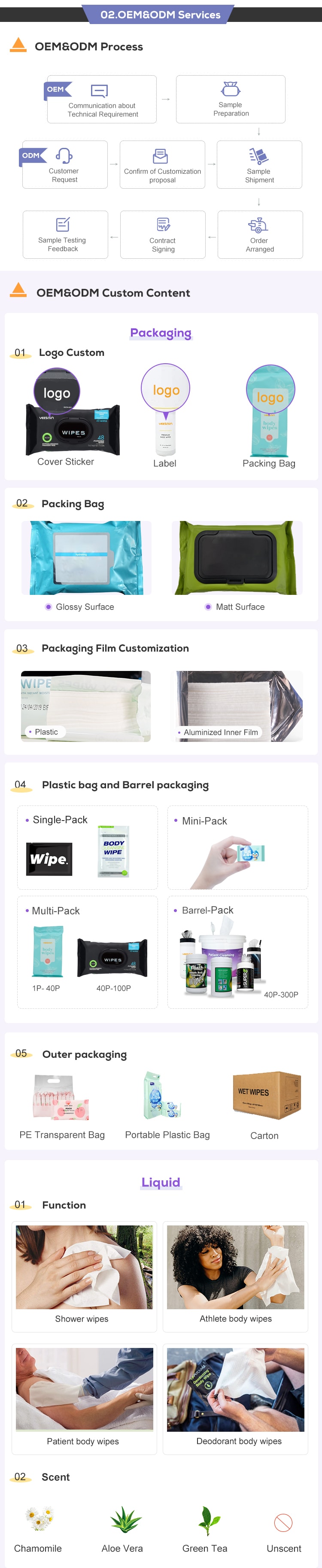
Task: Click the Unscent prohibited icon
Action: coord(283,1522)
